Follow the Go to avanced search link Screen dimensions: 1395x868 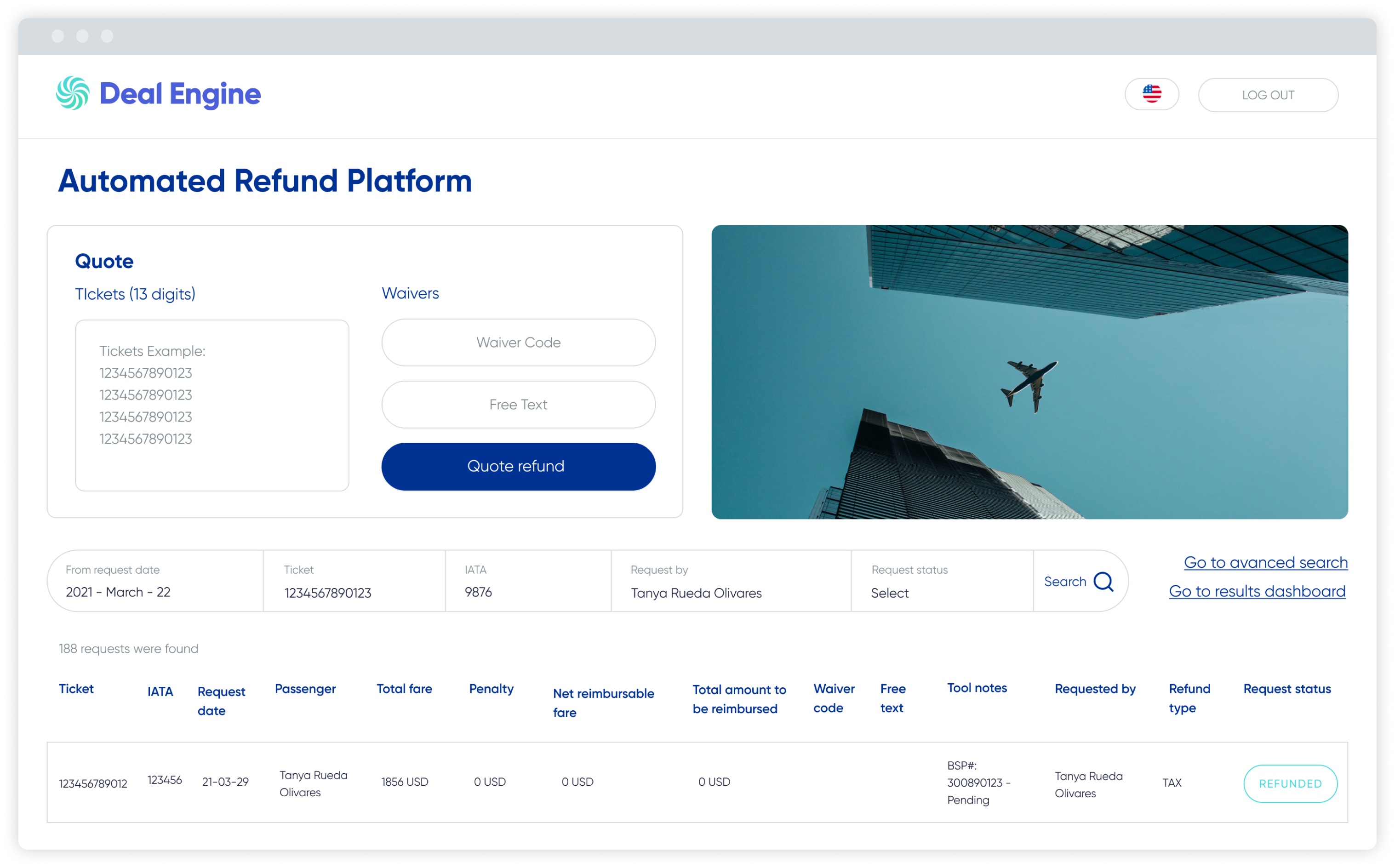point(1265,563)
